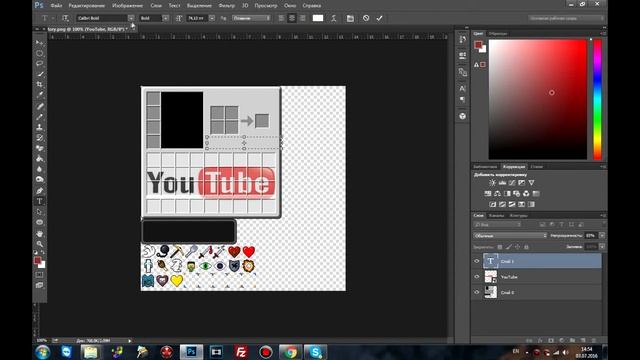The height and width of the screenshot is (360, 640).
Task: Select the Horizontal Type tool
Action: 40,201
